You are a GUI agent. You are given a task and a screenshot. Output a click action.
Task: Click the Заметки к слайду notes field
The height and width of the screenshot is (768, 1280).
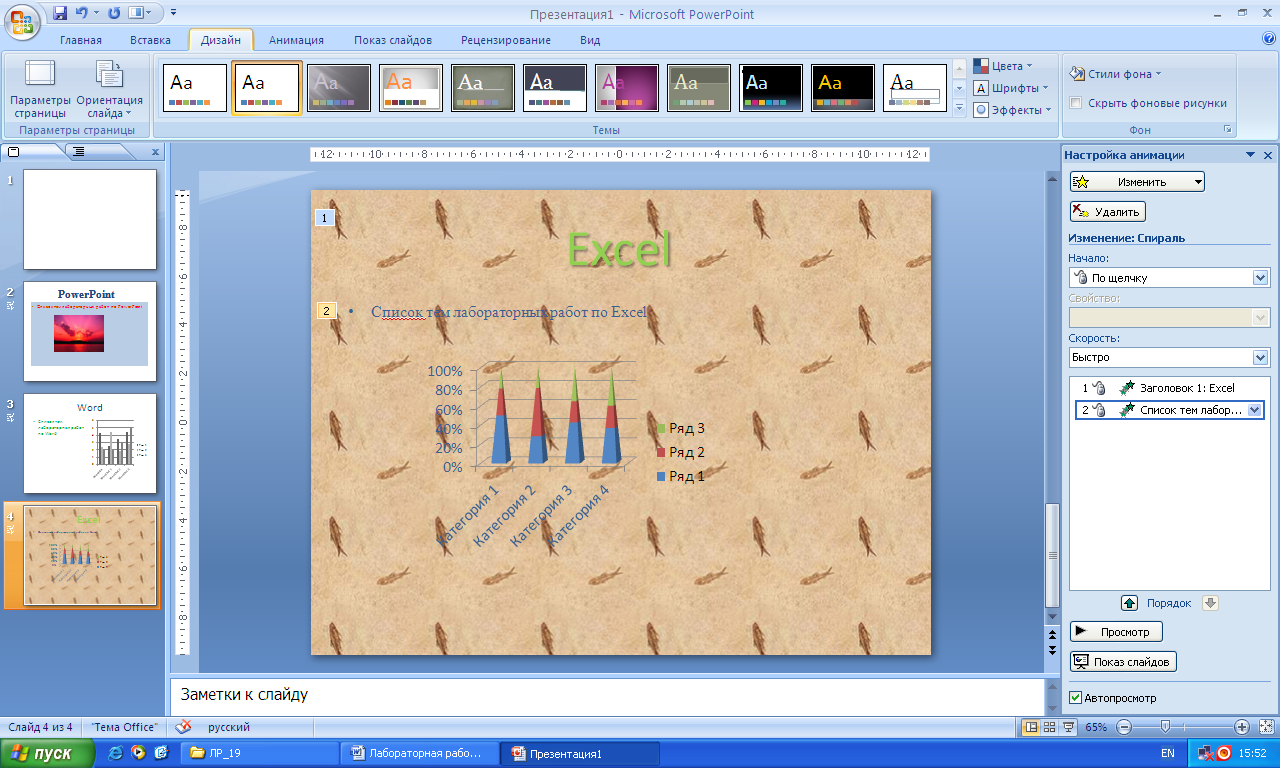coord(606,695)
